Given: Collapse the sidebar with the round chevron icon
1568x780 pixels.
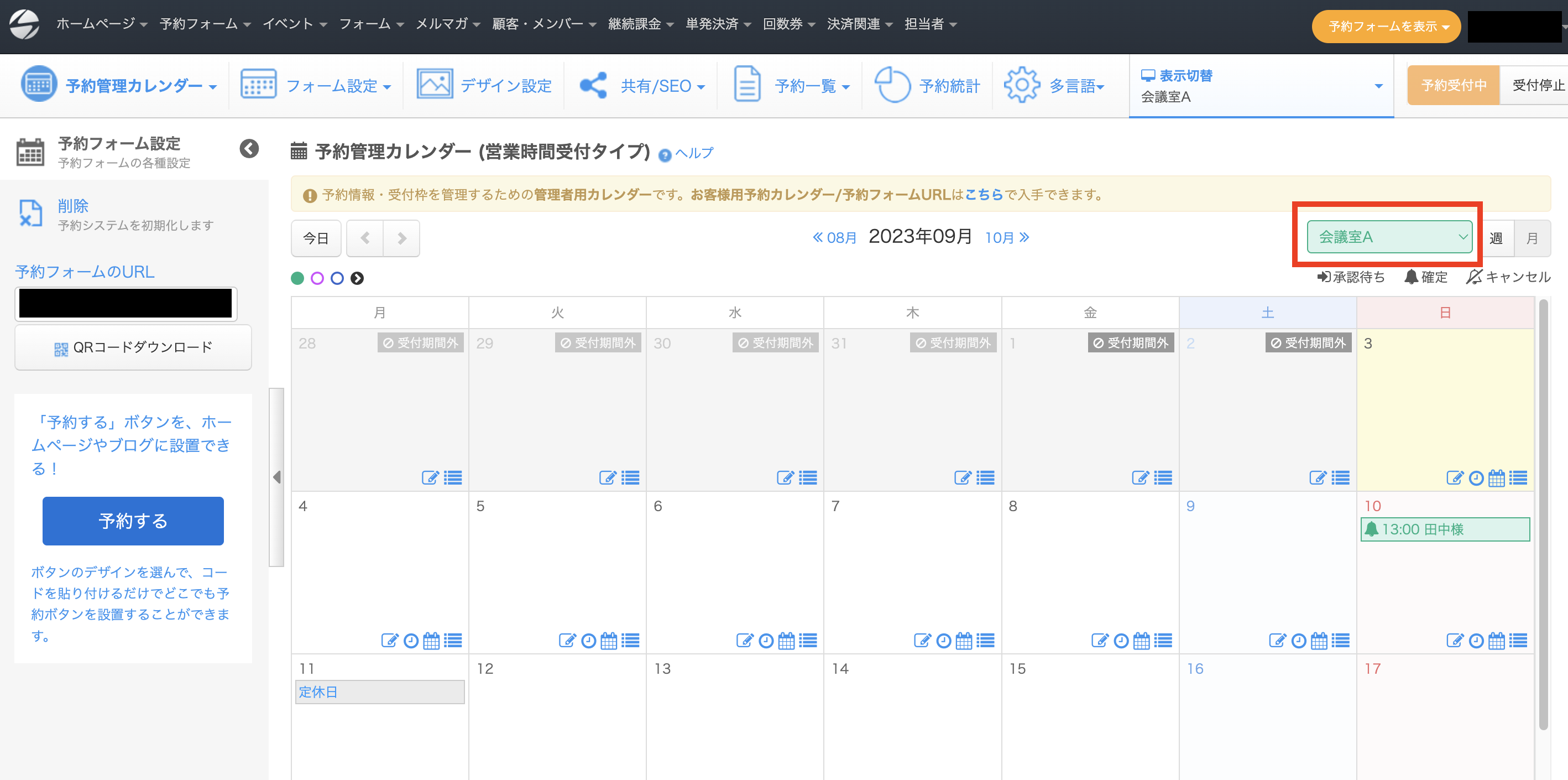Looking at the screenshot, I should pos(249,149).
